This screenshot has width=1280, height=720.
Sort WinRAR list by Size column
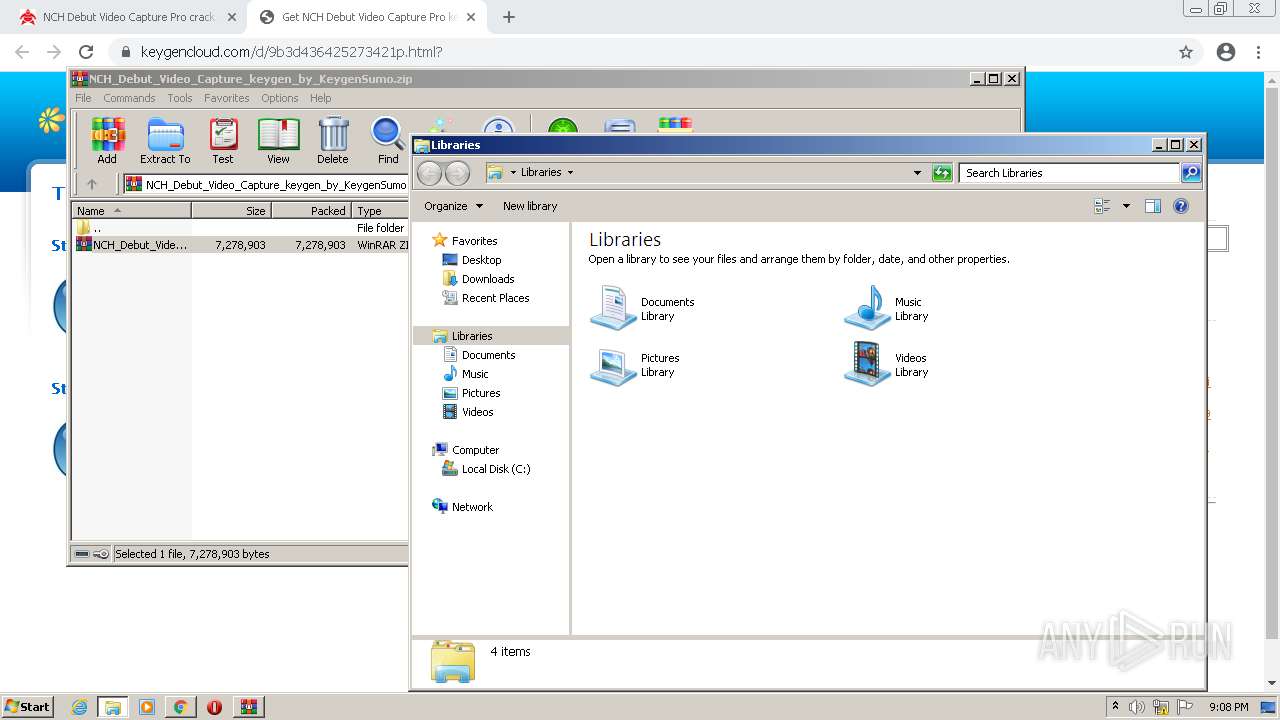pyautogui.click(x=231, y=211)
